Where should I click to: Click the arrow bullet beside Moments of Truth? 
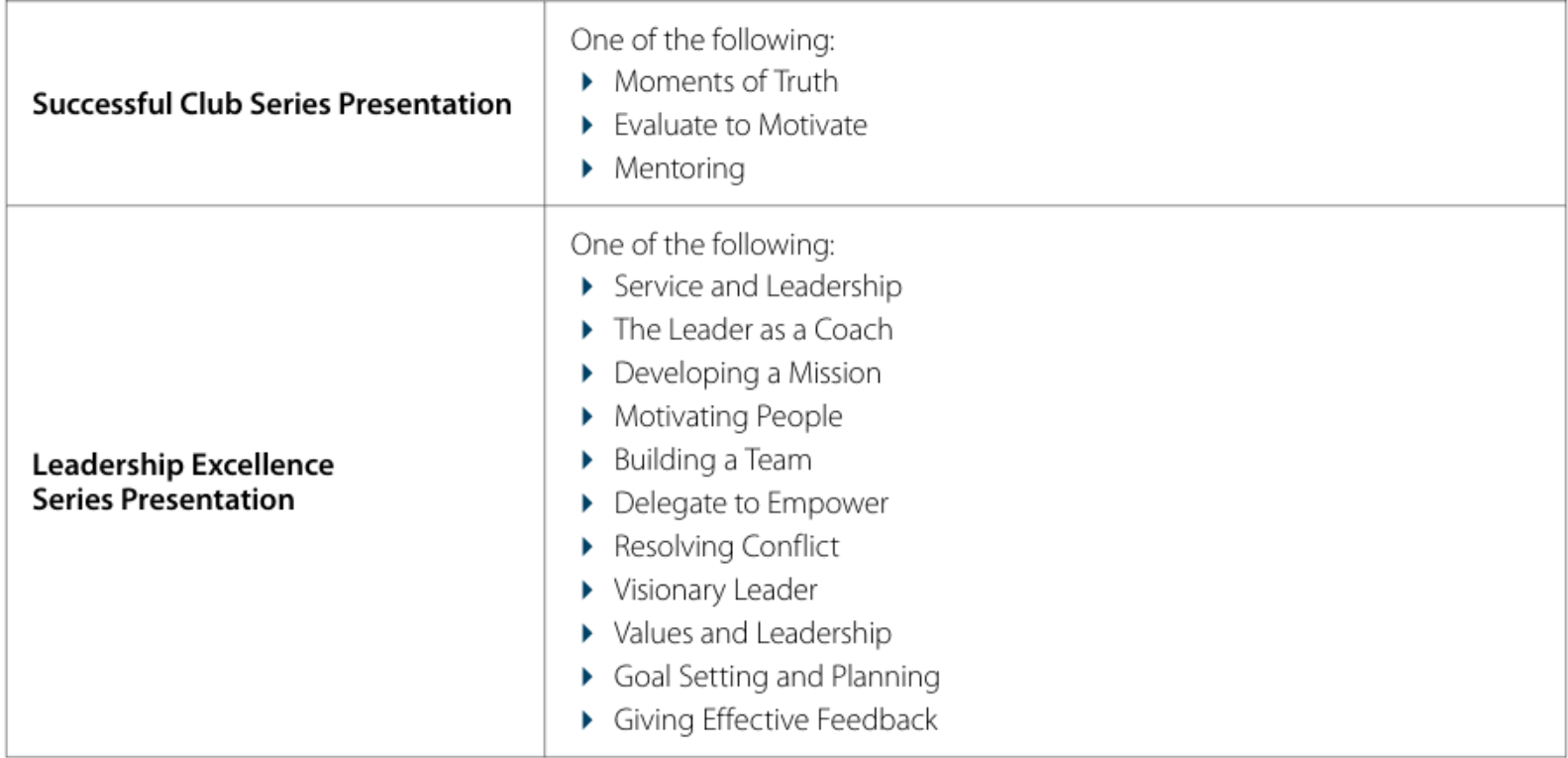tap(587, 82)
